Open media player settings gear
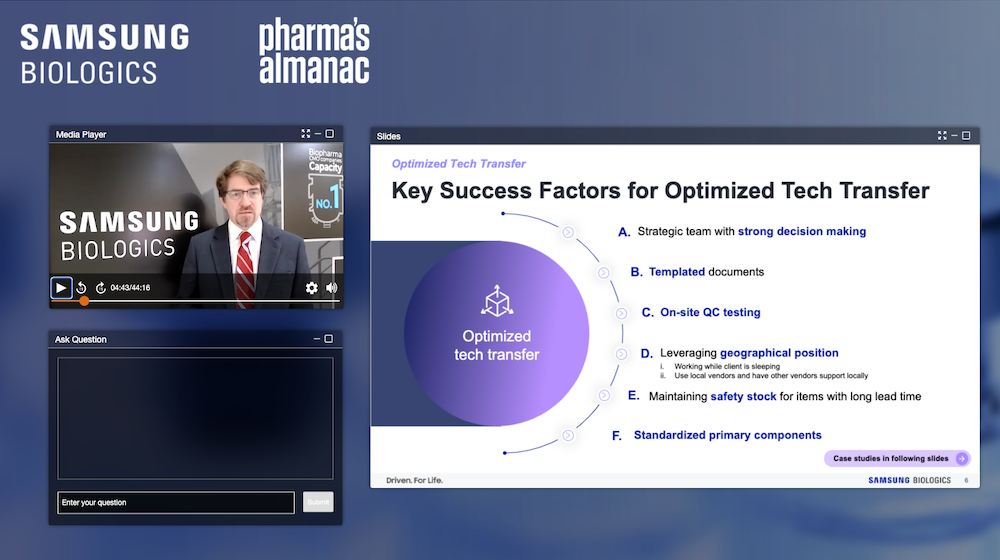The width and height of the screenshot is (1000, 560). (x=311, y=288)
